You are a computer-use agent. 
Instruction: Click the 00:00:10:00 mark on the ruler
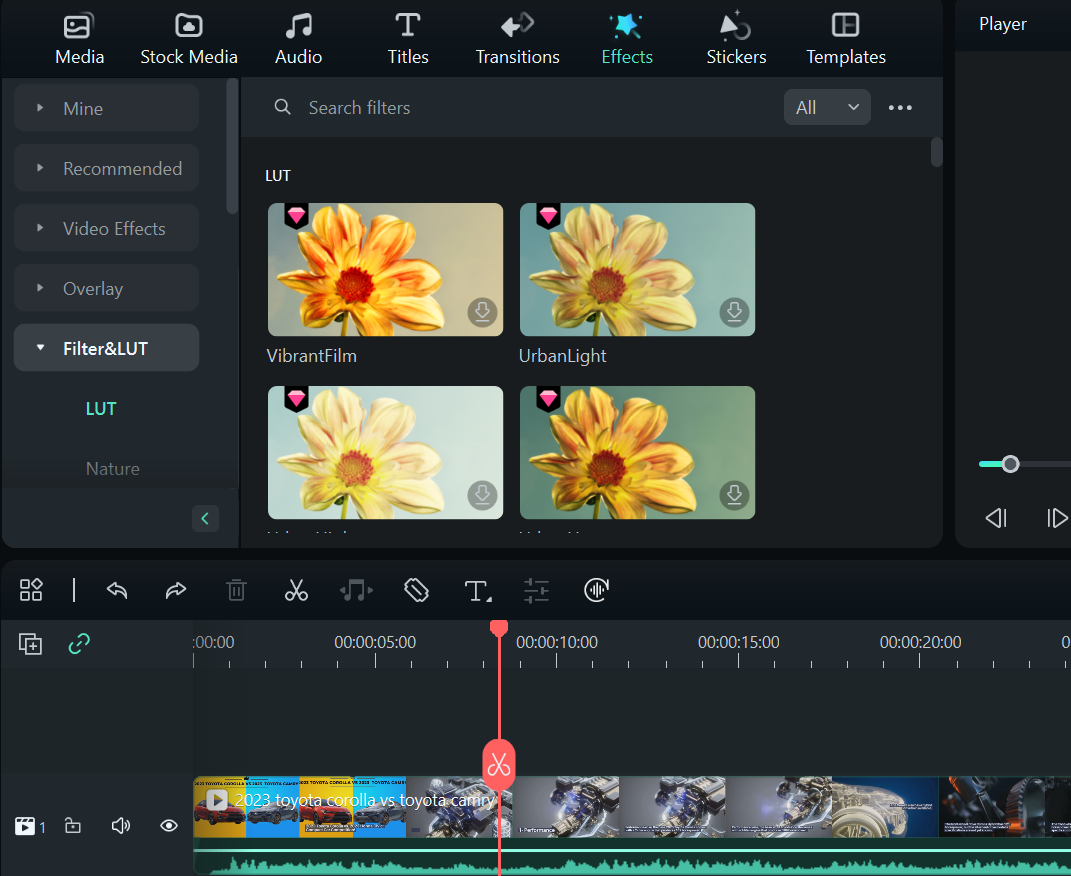point(557,642)
